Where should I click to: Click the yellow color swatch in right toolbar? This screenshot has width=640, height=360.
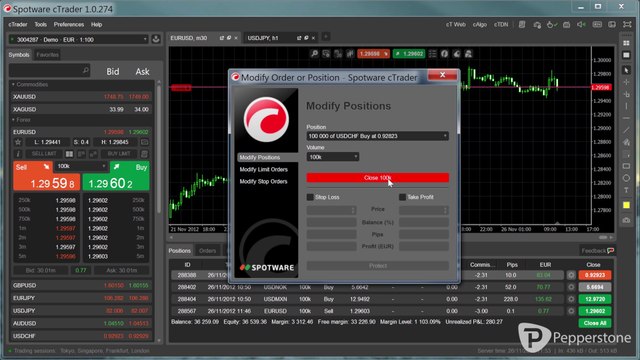pyautogui.click(x=627, y=205)
